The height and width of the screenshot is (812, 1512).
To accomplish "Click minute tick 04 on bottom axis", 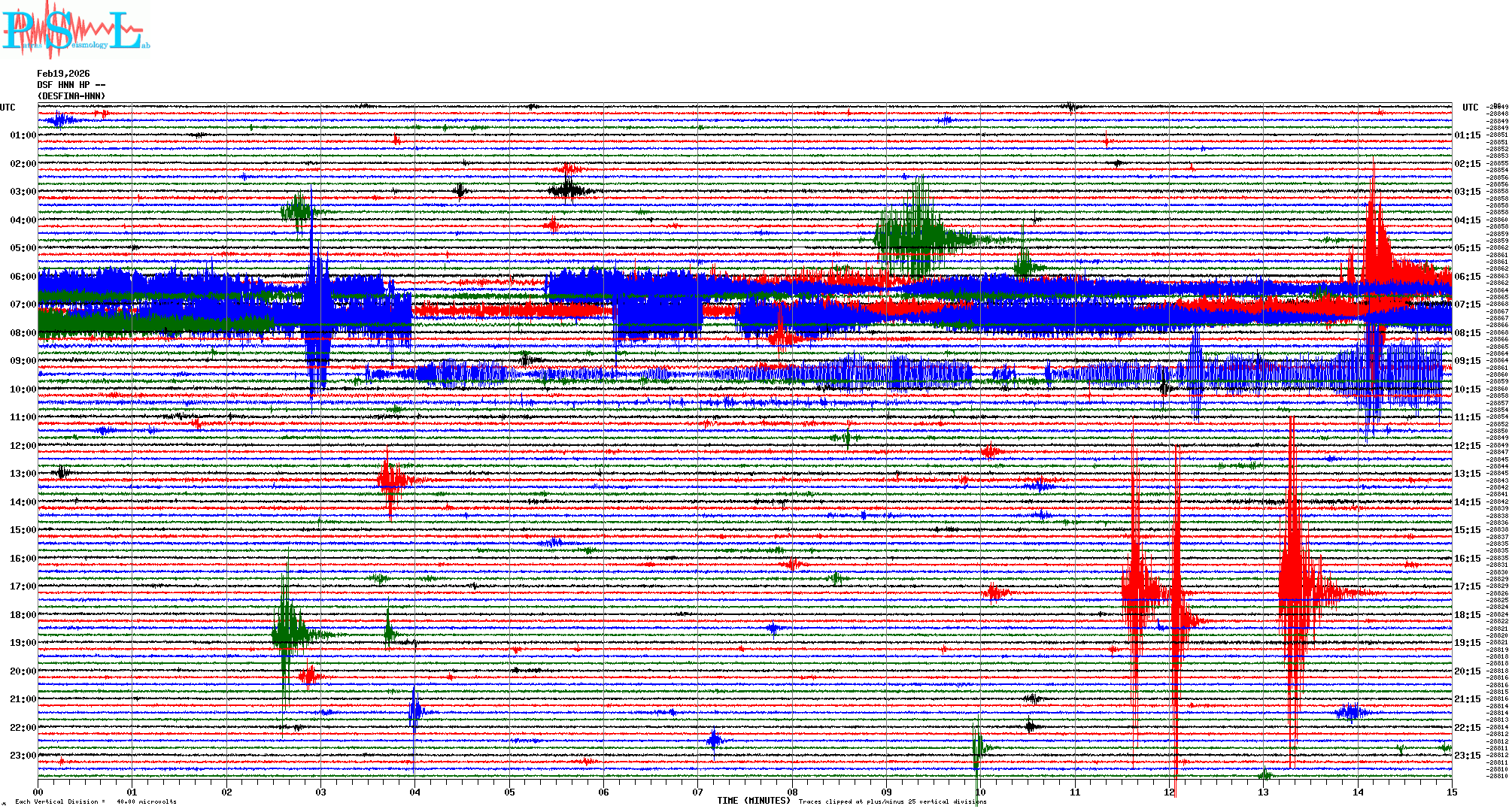I will [415, 792].
